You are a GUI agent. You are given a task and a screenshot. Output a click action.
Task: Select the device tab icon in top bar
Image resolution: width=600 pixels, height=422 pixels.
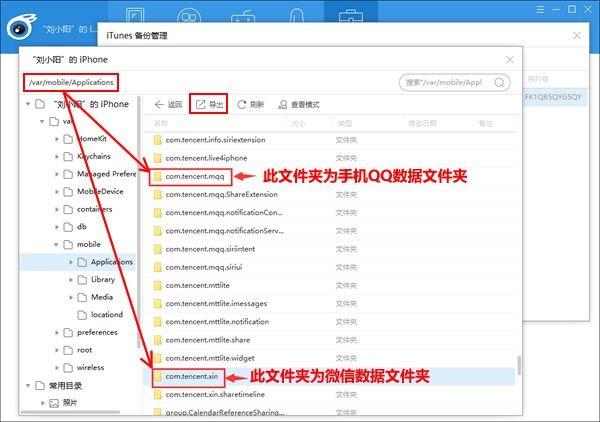135,15
